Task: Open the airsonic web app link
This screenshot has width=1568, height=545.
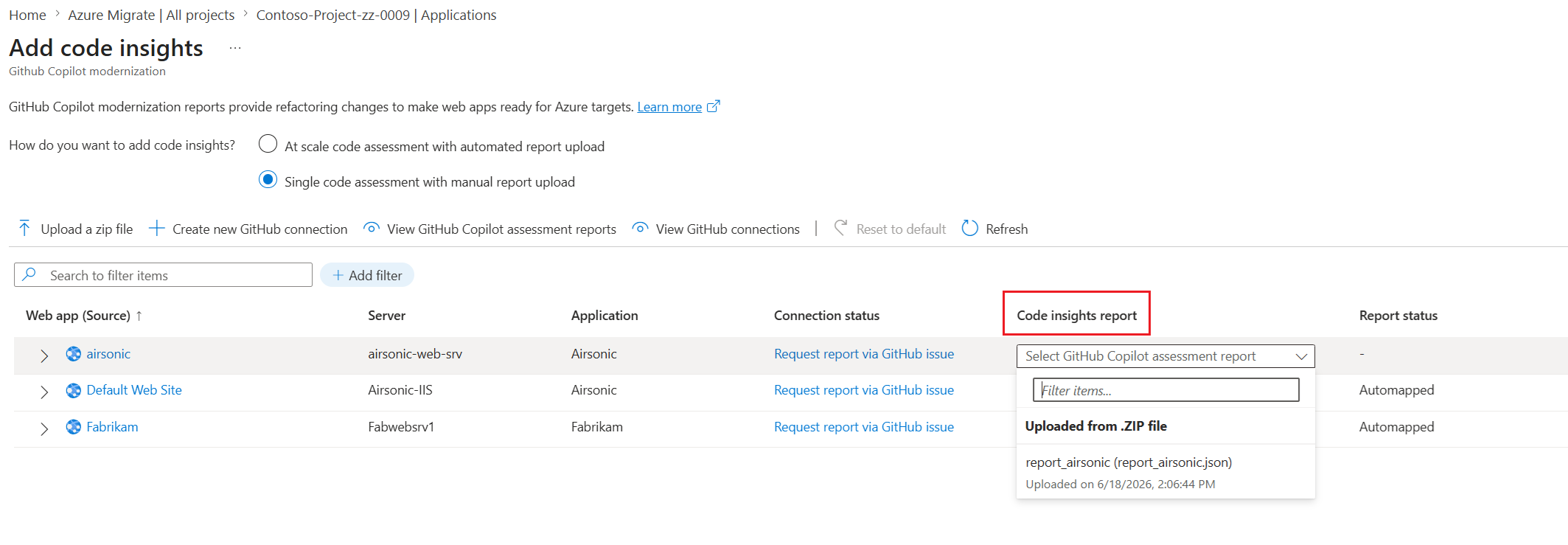Action: coord(108,354)
